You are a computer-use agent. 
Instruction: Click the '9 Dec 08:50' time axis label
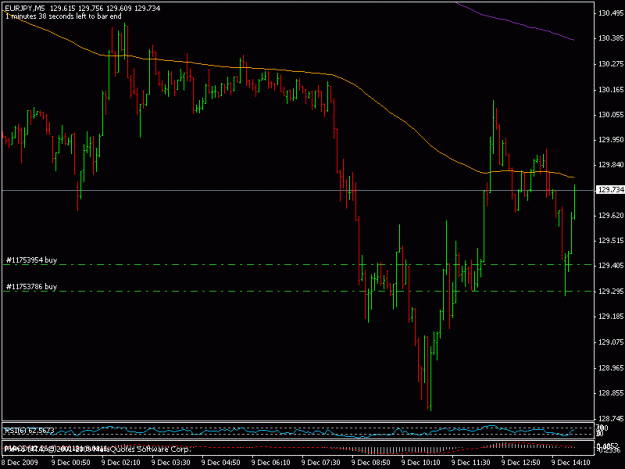tap(371, 463)
